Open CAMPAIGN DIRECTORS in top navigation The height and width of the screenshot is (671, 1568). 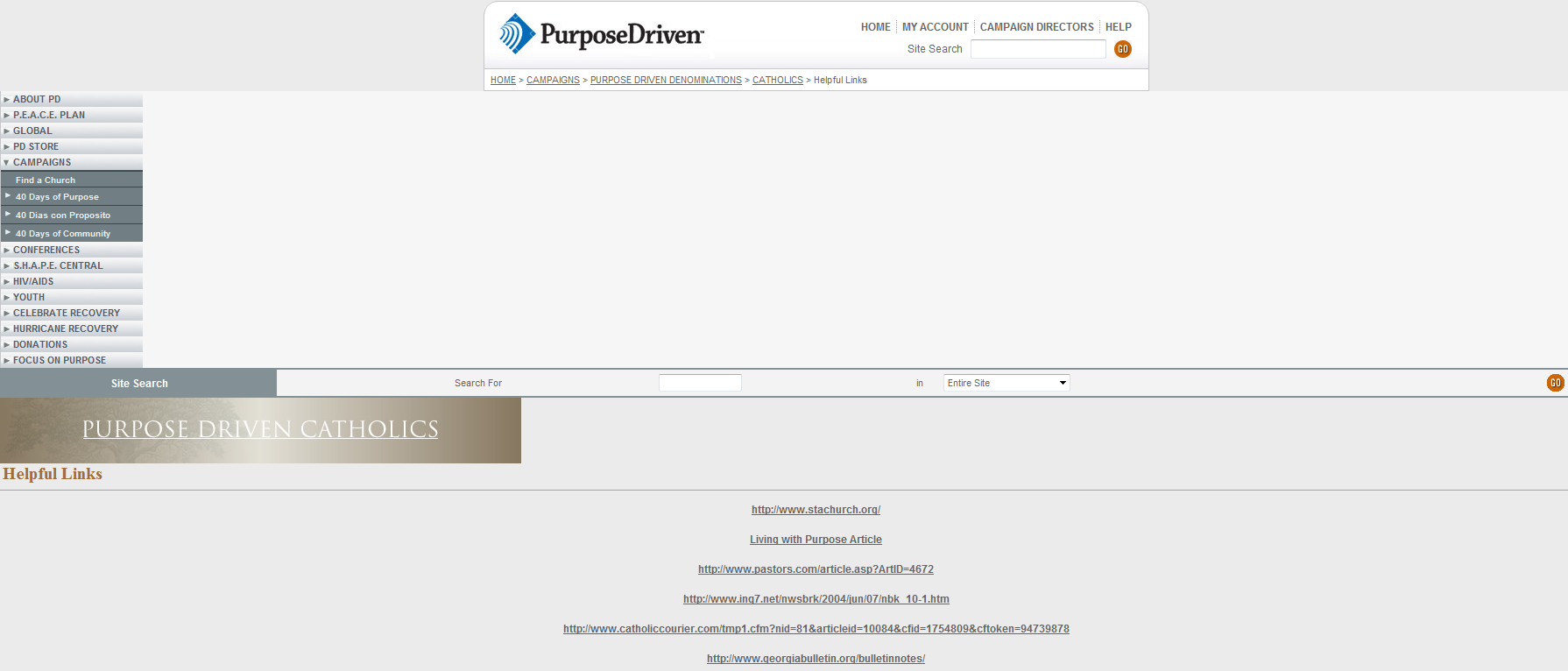point(1036,27)
